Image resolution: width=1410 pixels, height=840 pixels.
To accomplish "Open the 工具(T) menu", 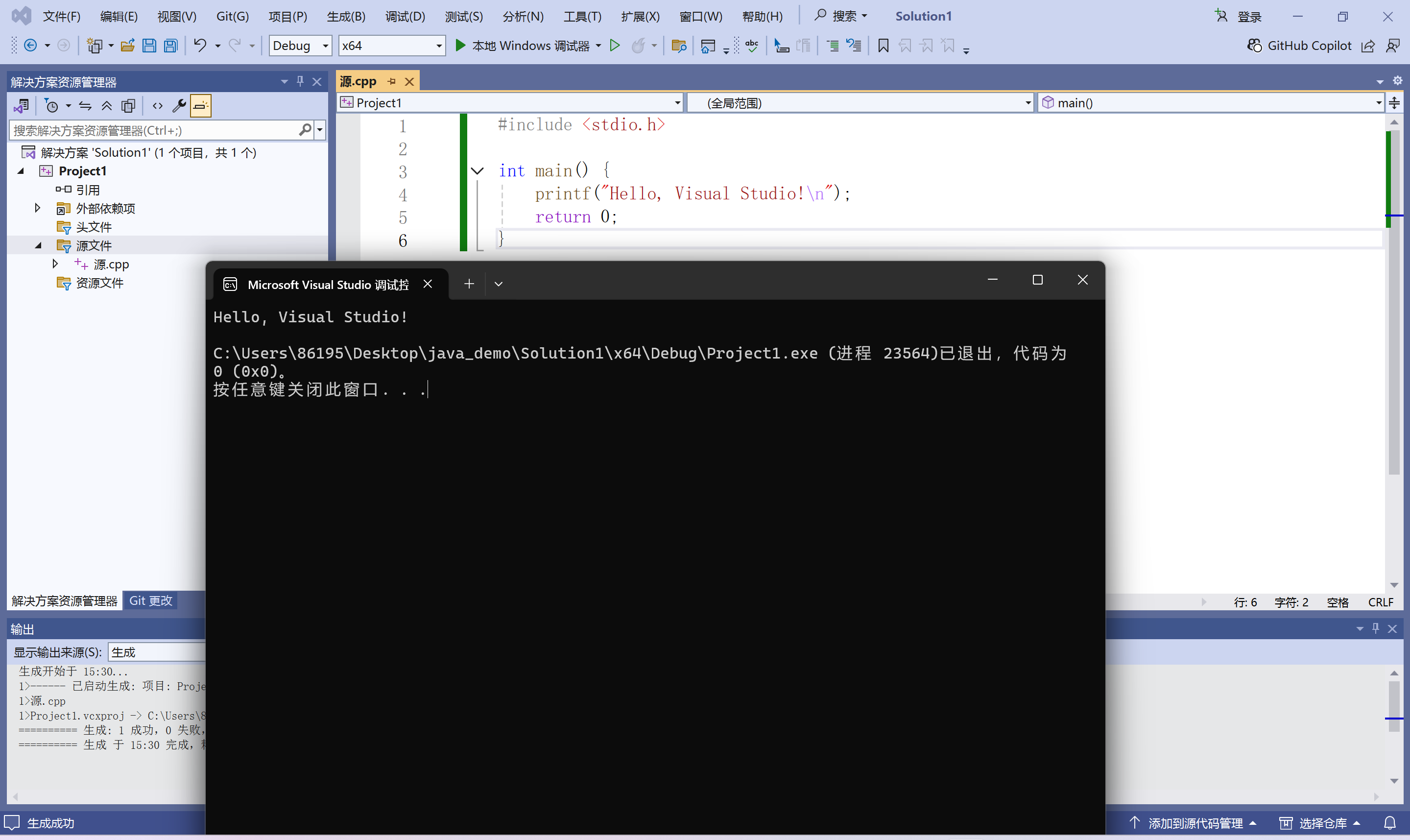I will point(582,17).
